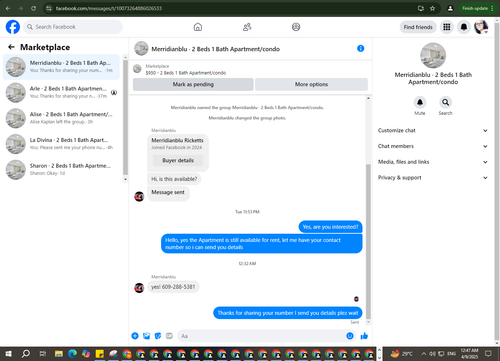Bookmark this page with the star icon

coord(432,8)
